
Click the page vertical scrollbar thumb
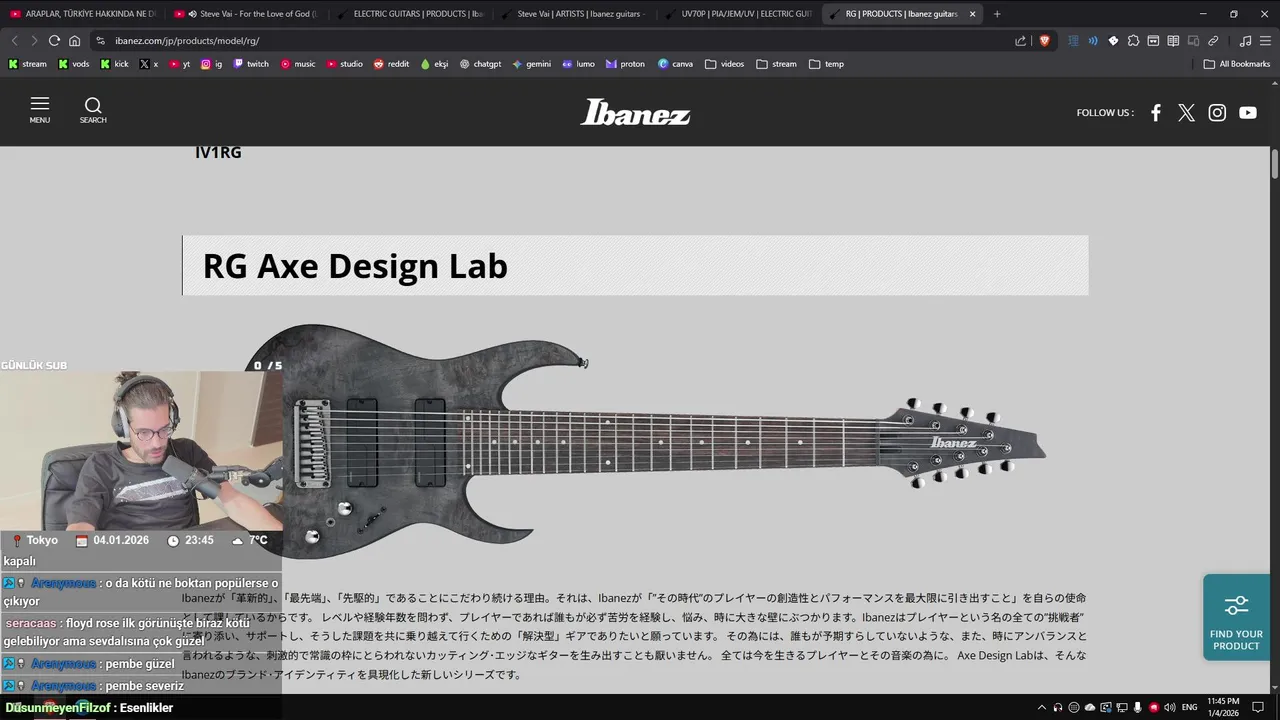(1275, 163)
